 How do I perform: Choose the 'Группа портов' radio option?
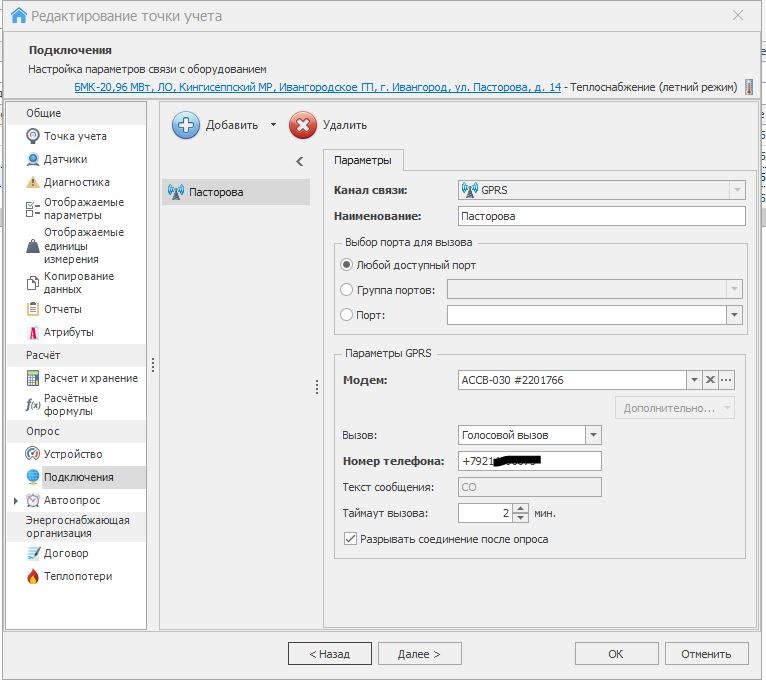[x=347, y=290]
